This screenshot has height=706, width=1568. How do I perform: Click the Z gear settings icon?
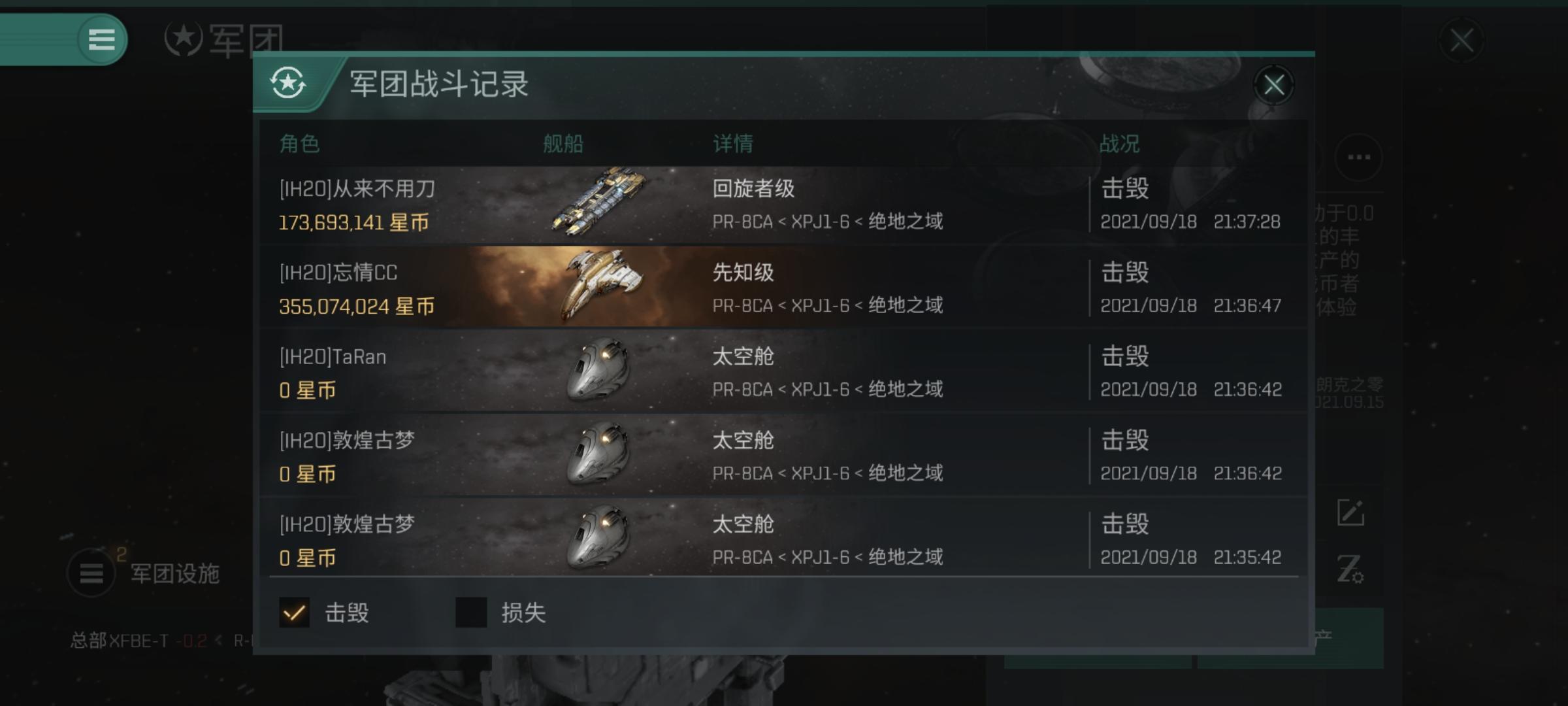[x=1350, y=569]
